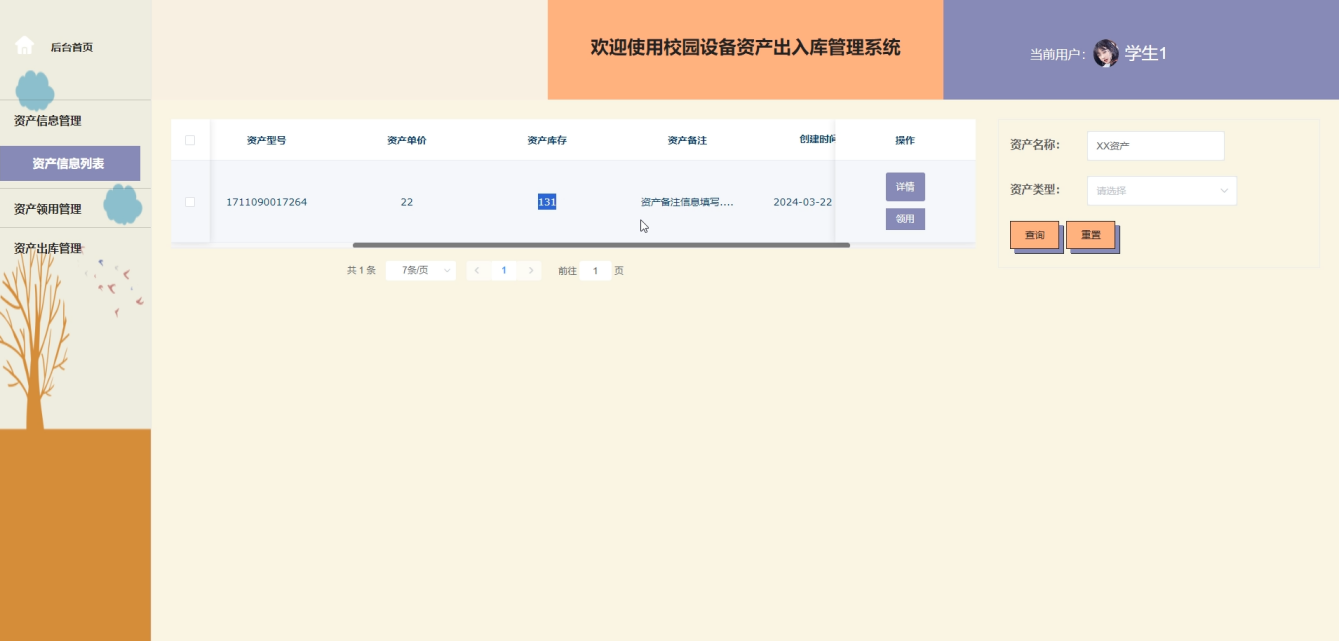Open the 7条/页 page size dropdown
This screenshot has width=1339, height=641.
421,270
